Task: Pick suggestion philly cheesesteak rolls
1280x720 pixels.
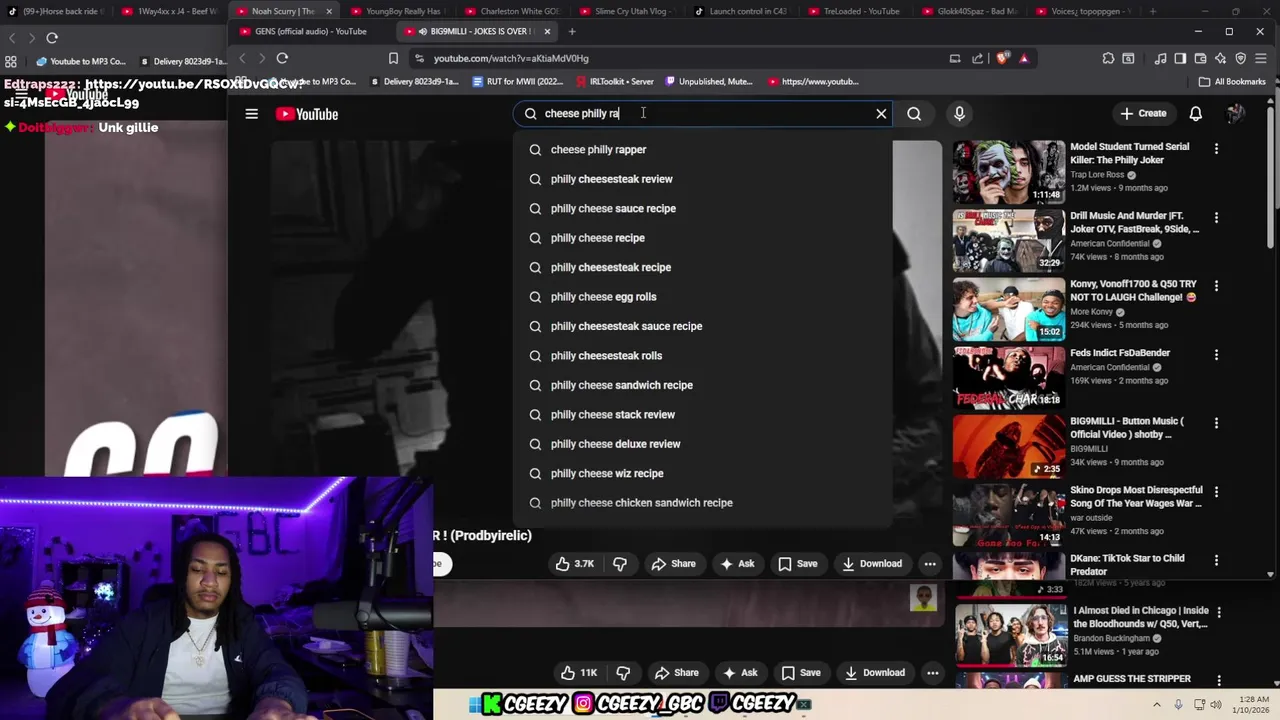Action: coord(702,356)
